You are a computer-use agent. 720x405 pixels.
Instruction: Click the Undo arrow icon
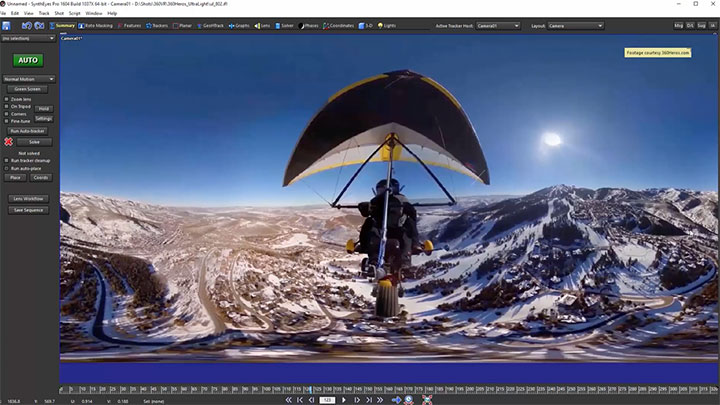pos(27,26)
